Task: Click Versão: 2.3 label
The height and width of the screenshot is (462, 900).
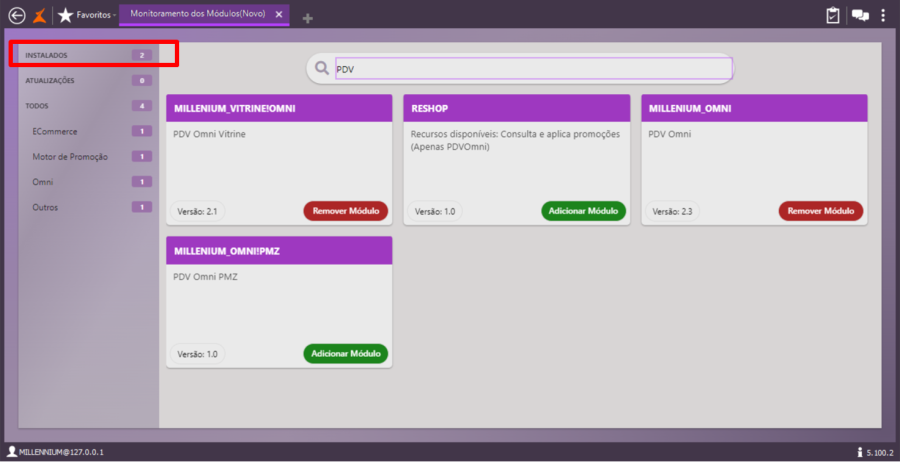Action: pyautogui.click(x=673, y=211)
